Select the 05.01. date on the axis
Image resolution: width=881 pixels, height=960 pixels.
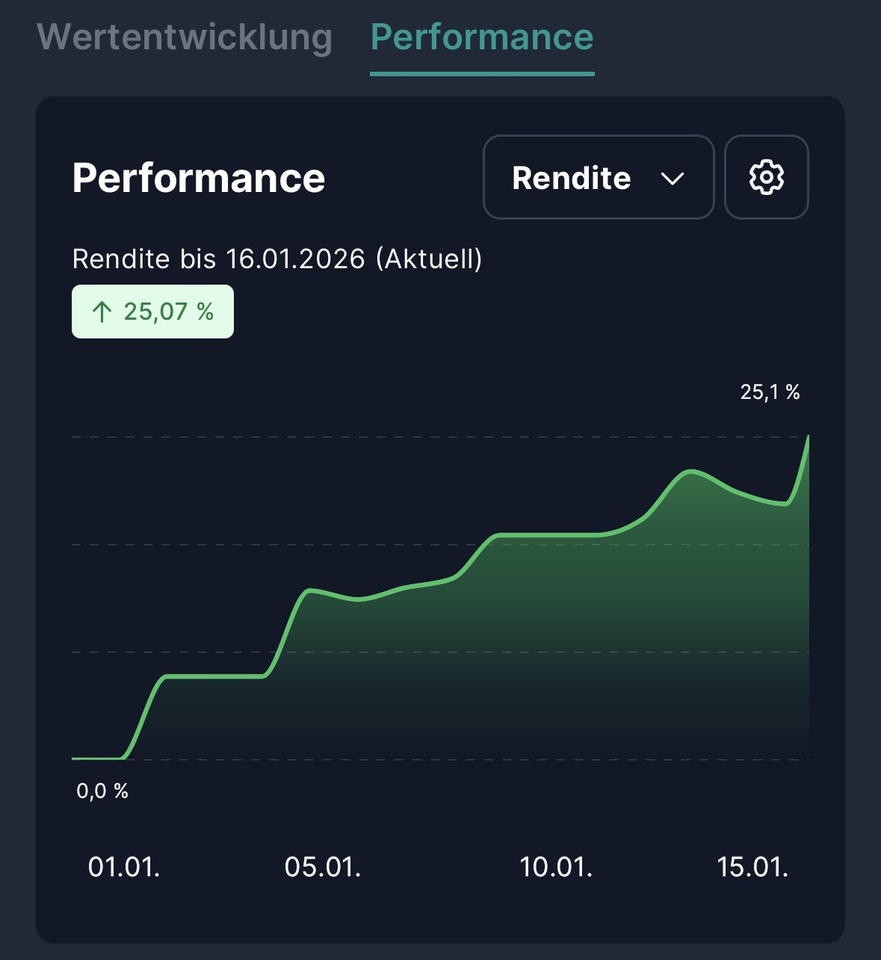[x=322, y=866]
